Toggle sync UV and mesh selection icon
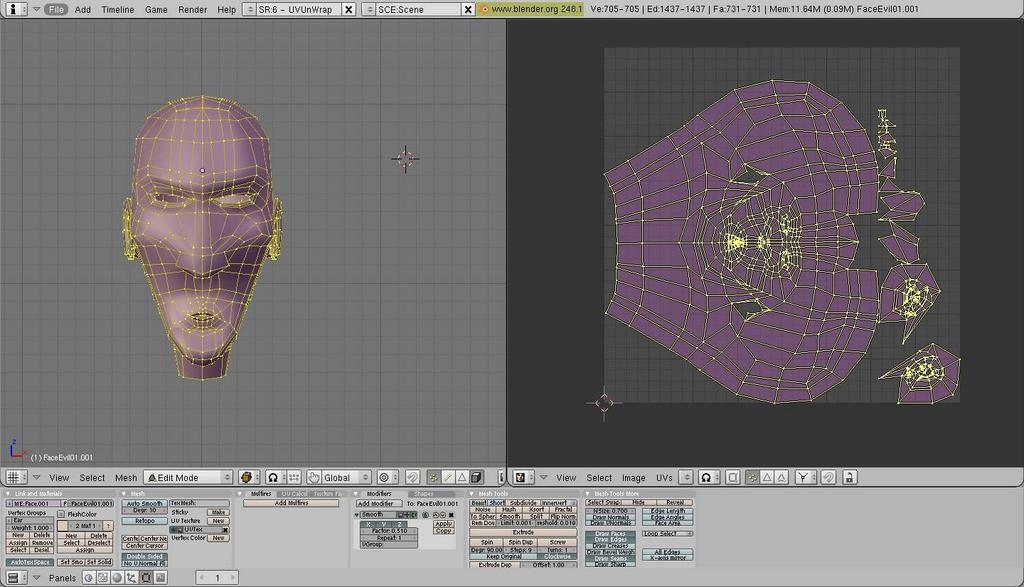 [x=733, y=477]
